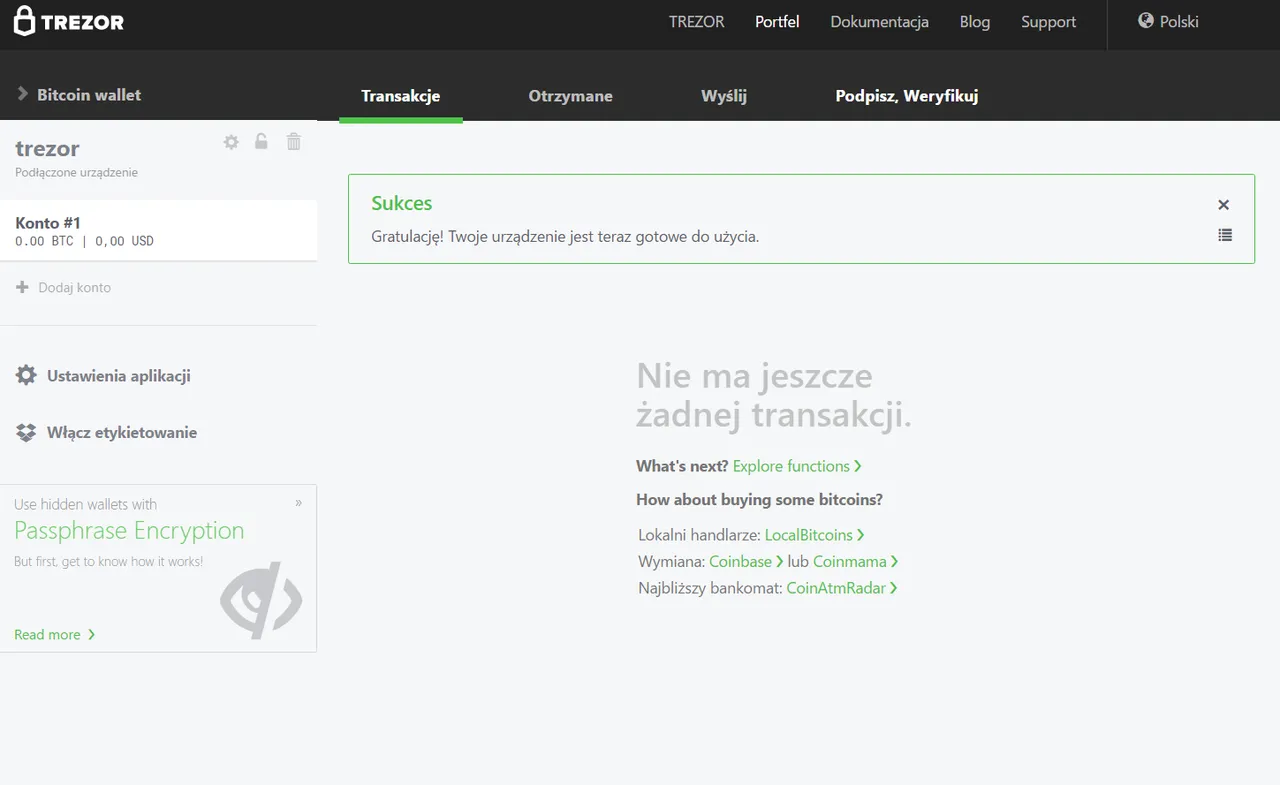This screenshot has width=1280, height=785.
Task: Click TREZOR in the top navigation
Action: point(697,22)
